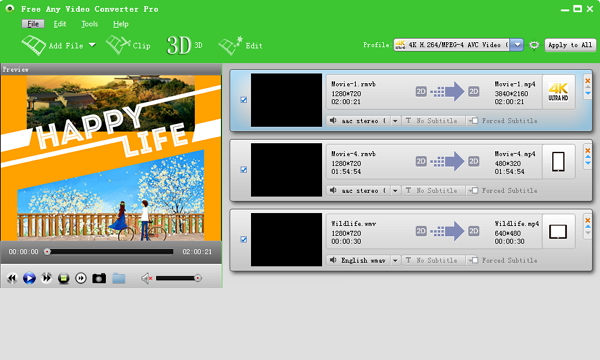Click the conversion arrow in Movie-1 row

point(447,91)
